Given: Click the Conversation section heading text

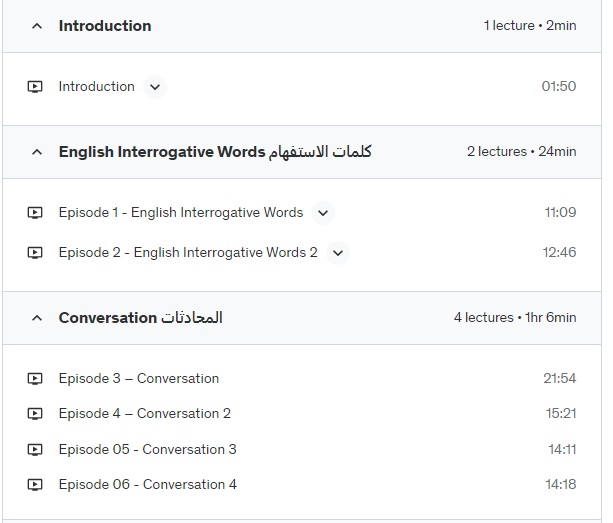Looking at the screenshot, I should click(141, 317).
